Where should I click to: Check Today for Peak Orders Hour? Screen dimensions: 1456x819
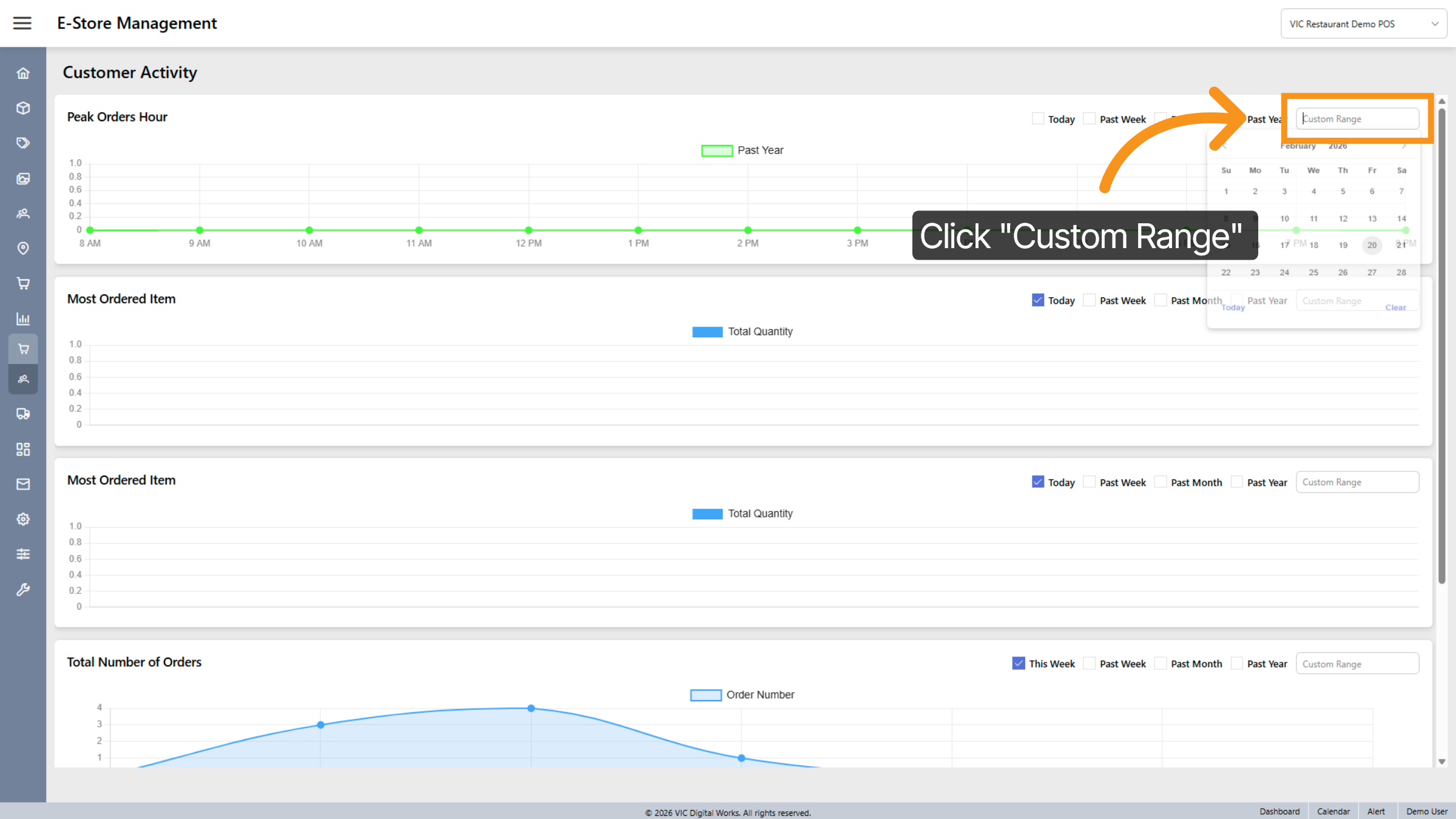pyautogui.click(x=1038, y=119)
